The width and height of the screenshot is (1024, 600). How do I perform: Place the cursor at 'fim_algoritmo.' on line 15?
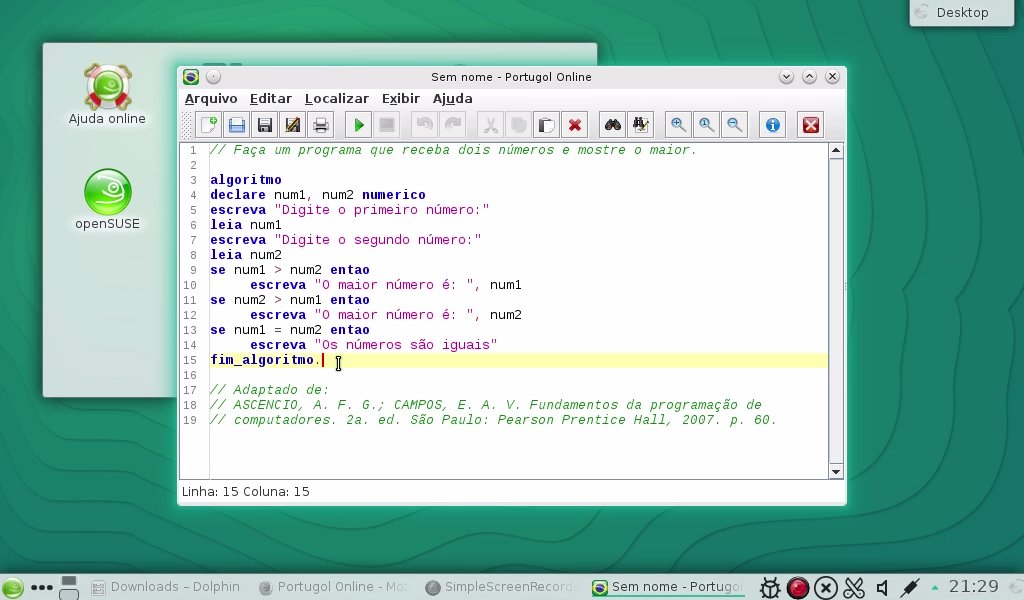click(266, 360)
